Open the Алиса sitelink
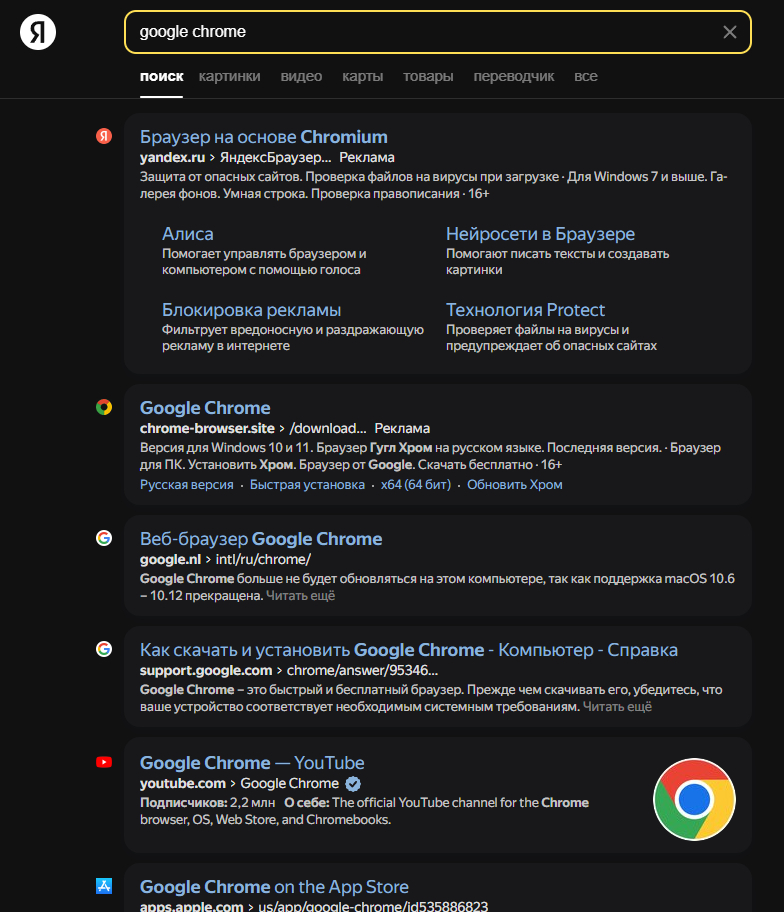784x912 pixels. pos(188,234)
